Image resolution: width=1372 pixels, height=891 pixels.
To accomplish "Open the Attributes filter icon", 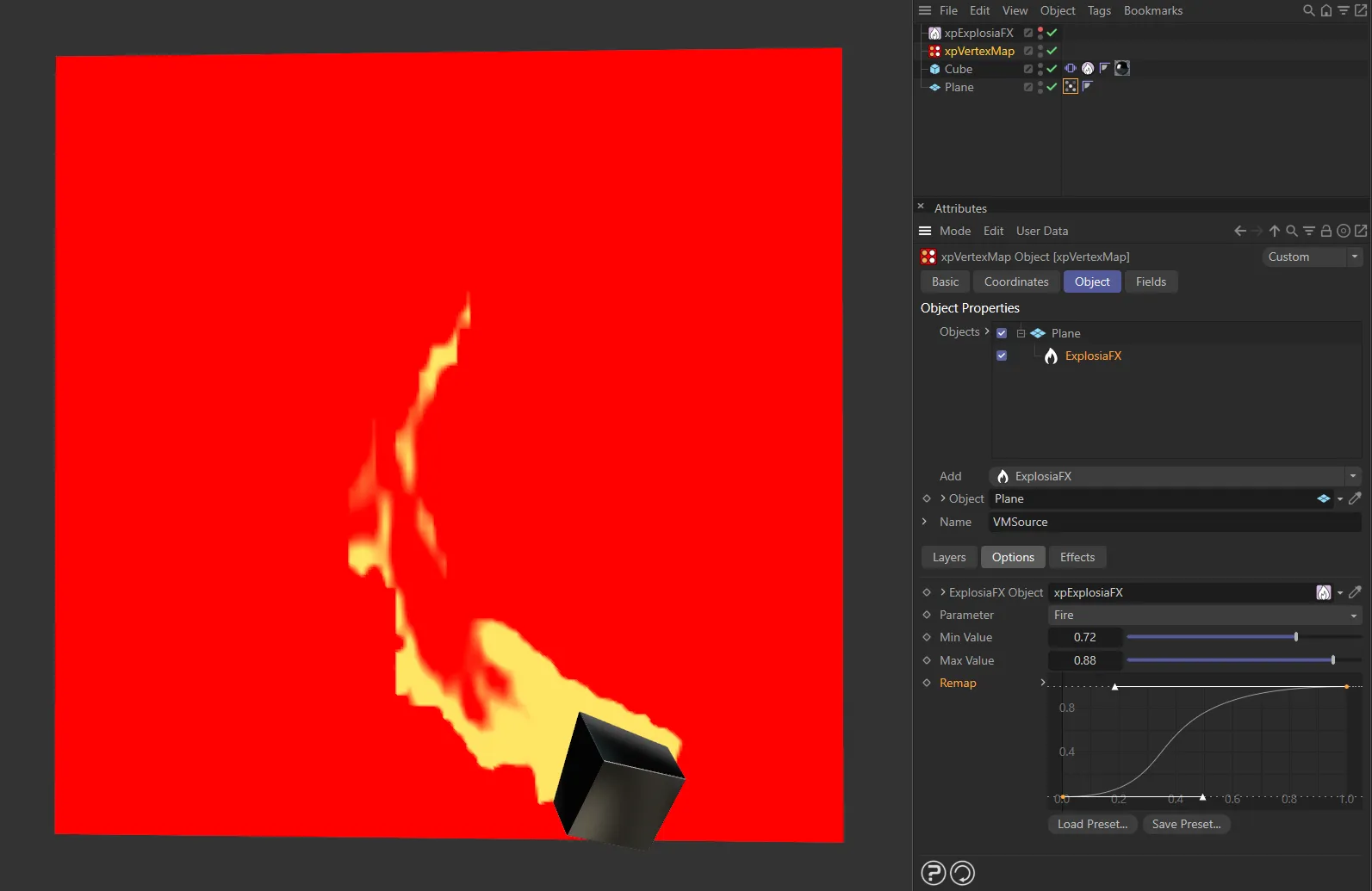I will (x=1309, y=231).
